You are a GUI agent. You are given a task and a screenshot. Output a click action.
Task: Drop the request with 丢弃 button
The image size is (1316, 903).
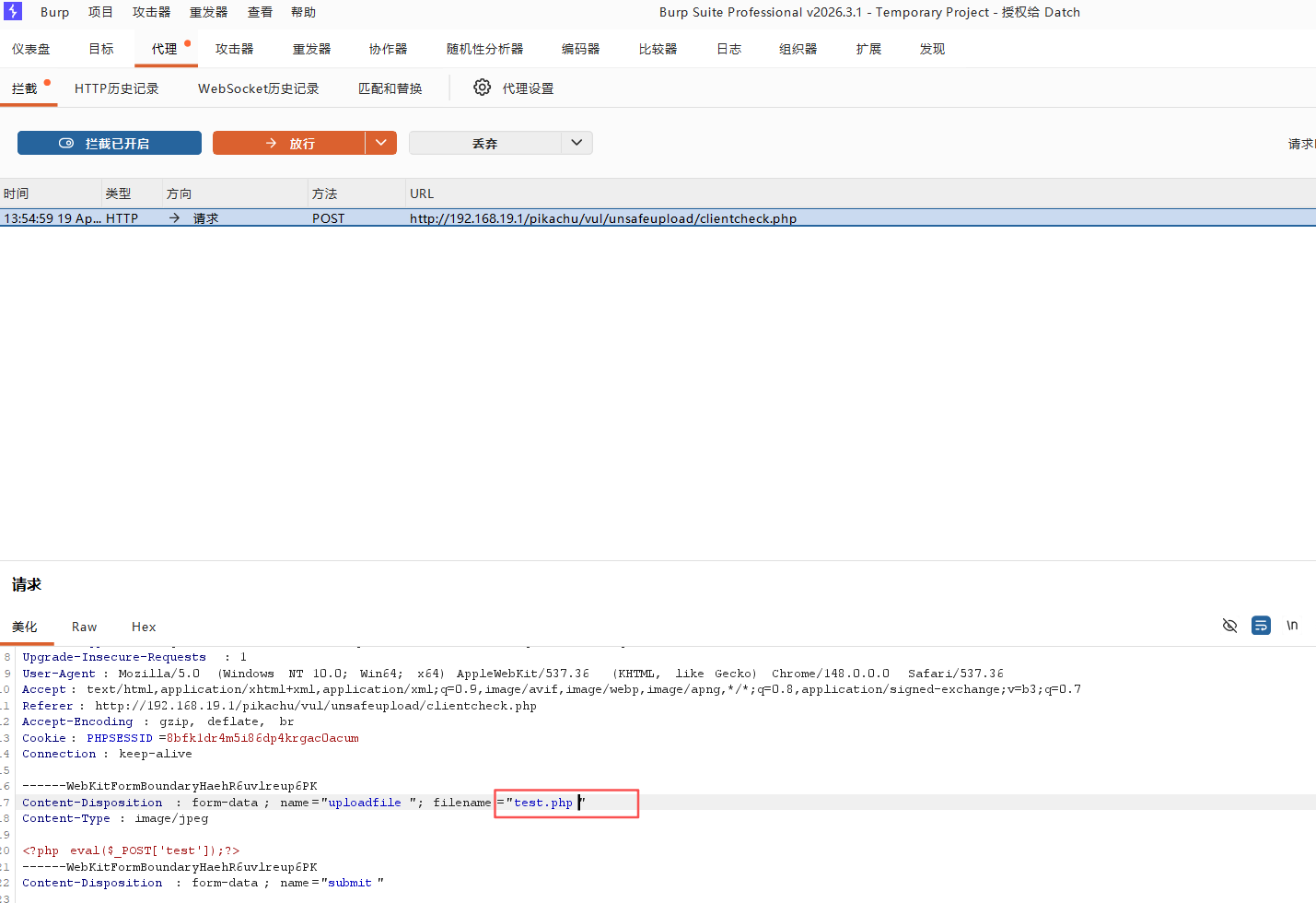pos(485,143)
